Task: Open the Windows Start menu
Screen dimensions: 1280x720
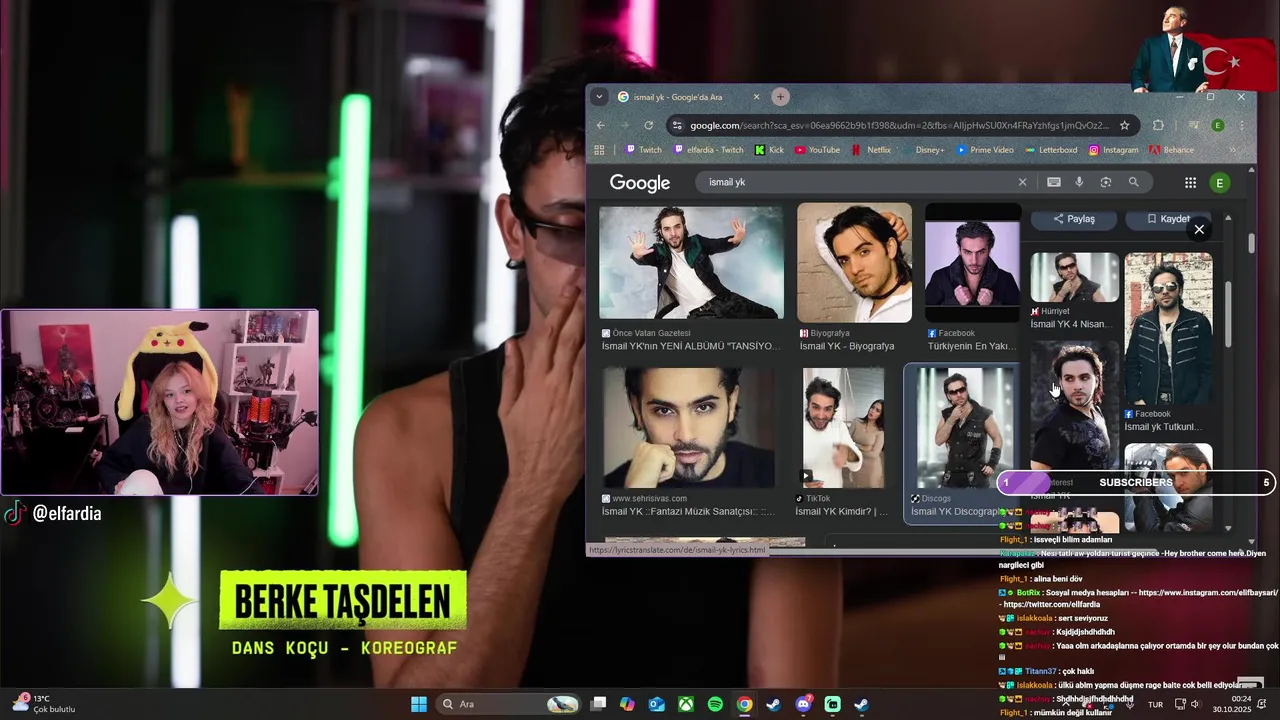Action: coord(419,704)
